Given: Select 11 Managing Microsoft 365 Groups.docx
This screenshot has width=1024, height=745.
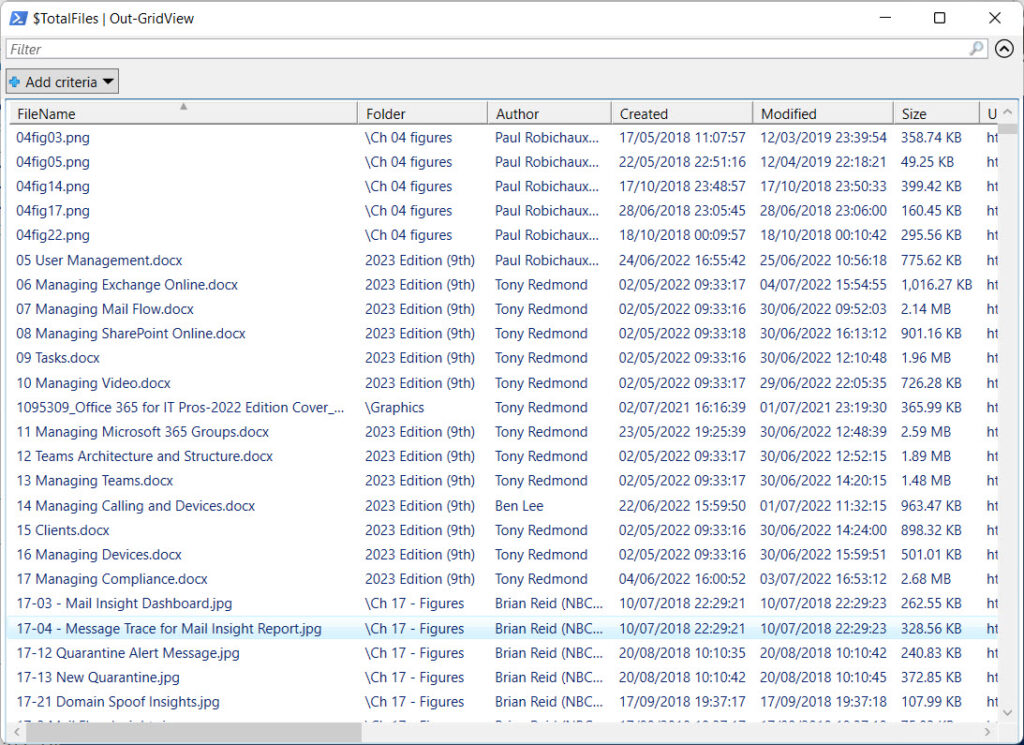Looking at the screenshot, I should tap(142, 432).
